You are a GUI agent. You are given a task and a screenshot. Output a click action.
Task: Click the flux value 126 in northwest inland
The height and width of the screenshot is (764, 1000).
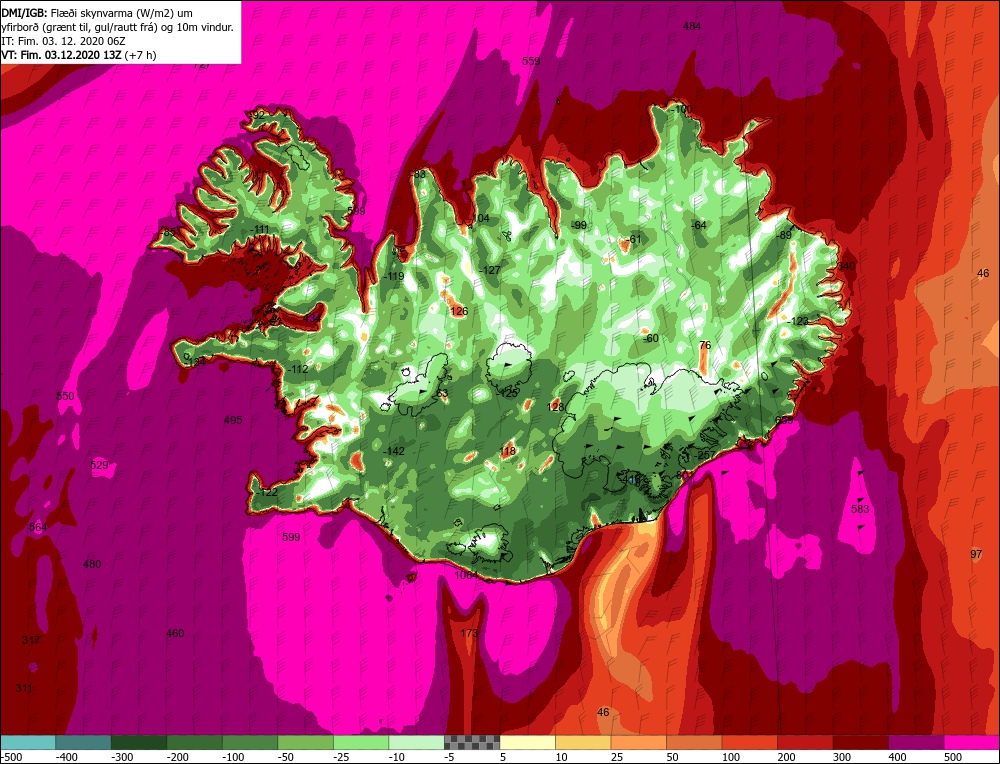click(459, 311)
